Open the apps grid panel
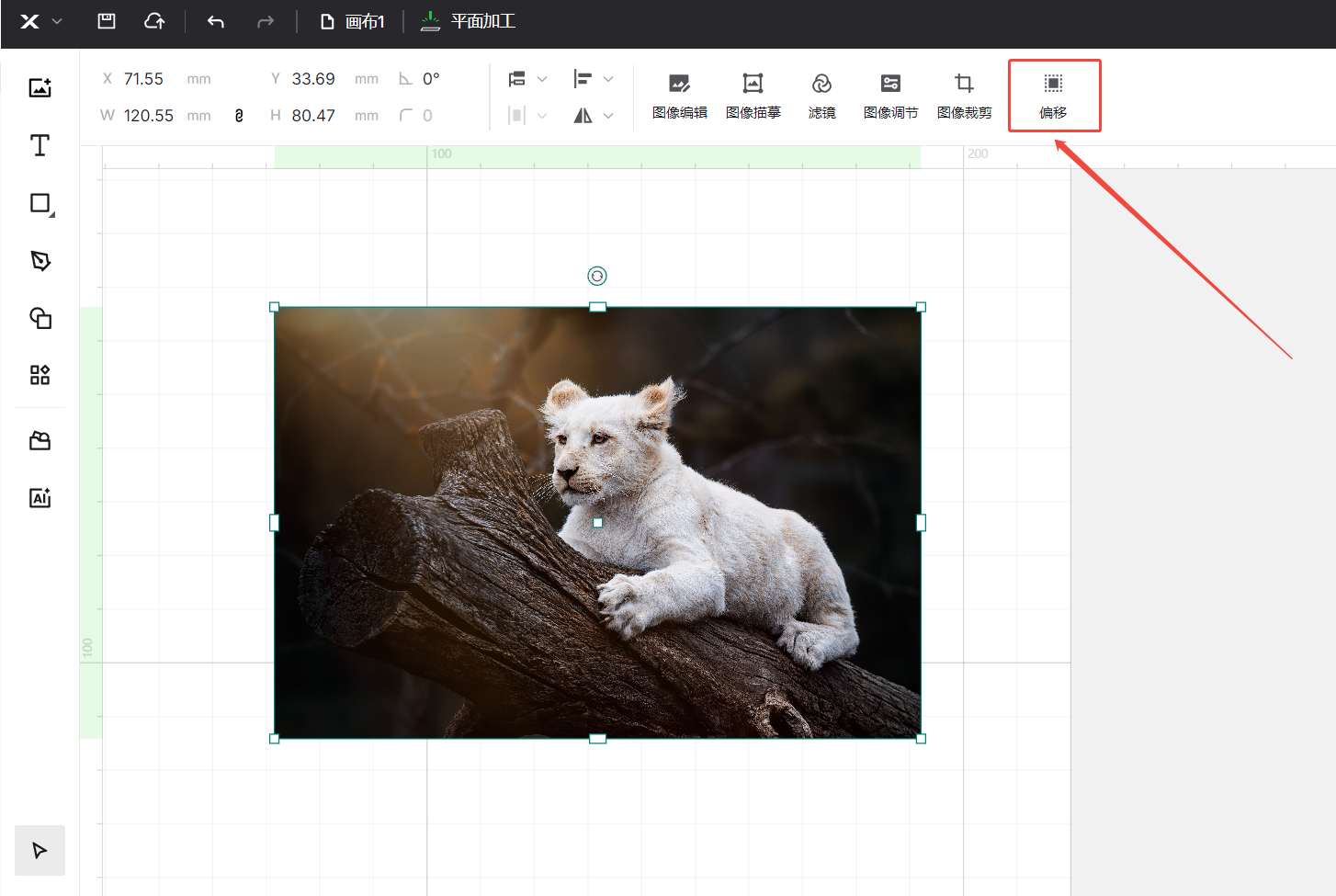This screenshot has height=896, width=1336. [x=40, y=375]
